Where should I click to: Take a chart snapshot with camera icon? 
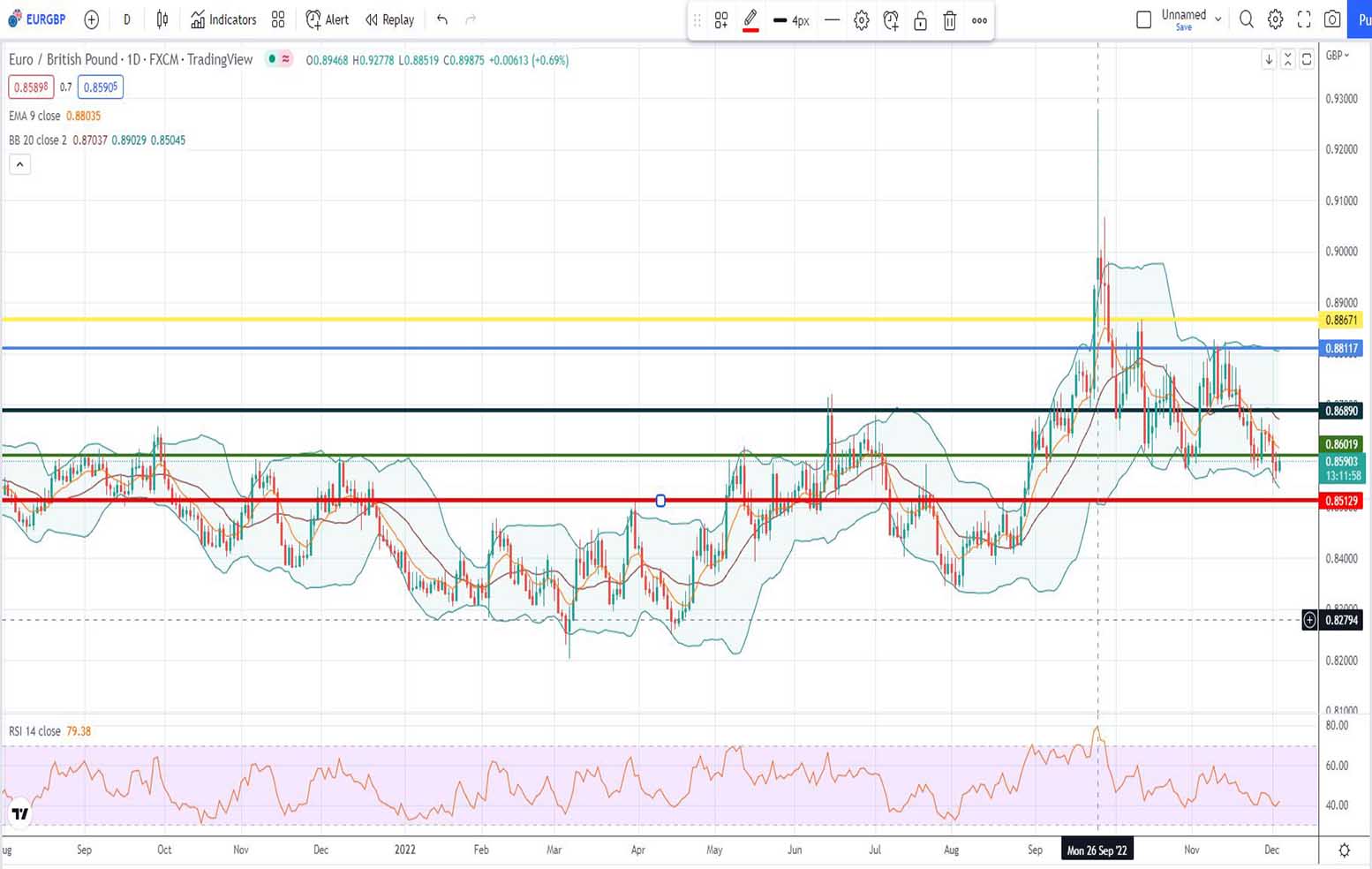pos(1332,19)
